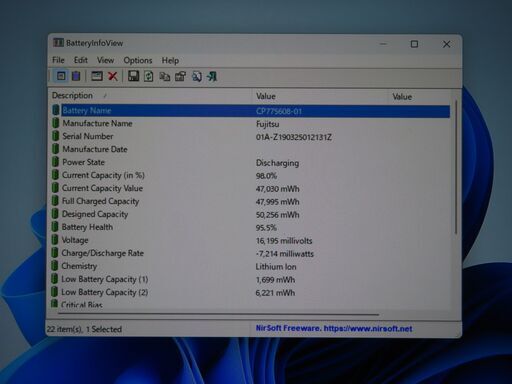Select the Manufacture Date row
The height and width of the screenshot is (384, 512).
point(251,149)
